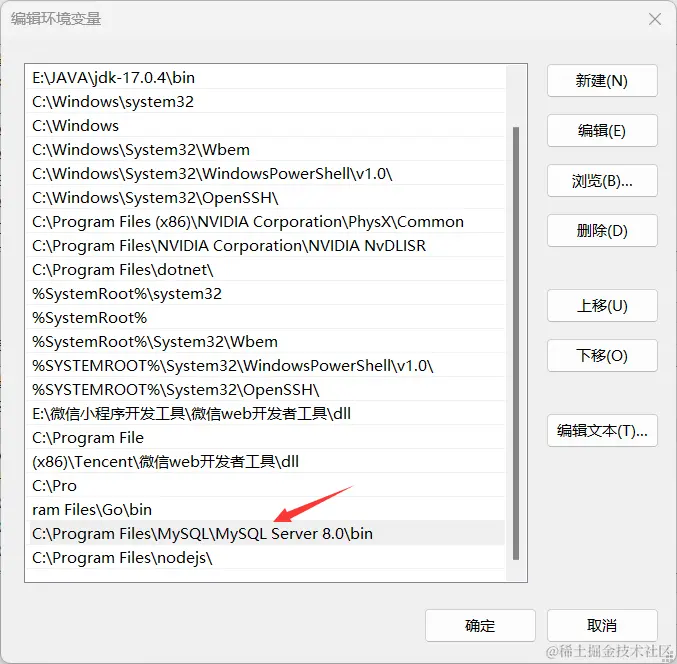Select C:\Windows\System32\Wbem entry

(x=266, y=150)
